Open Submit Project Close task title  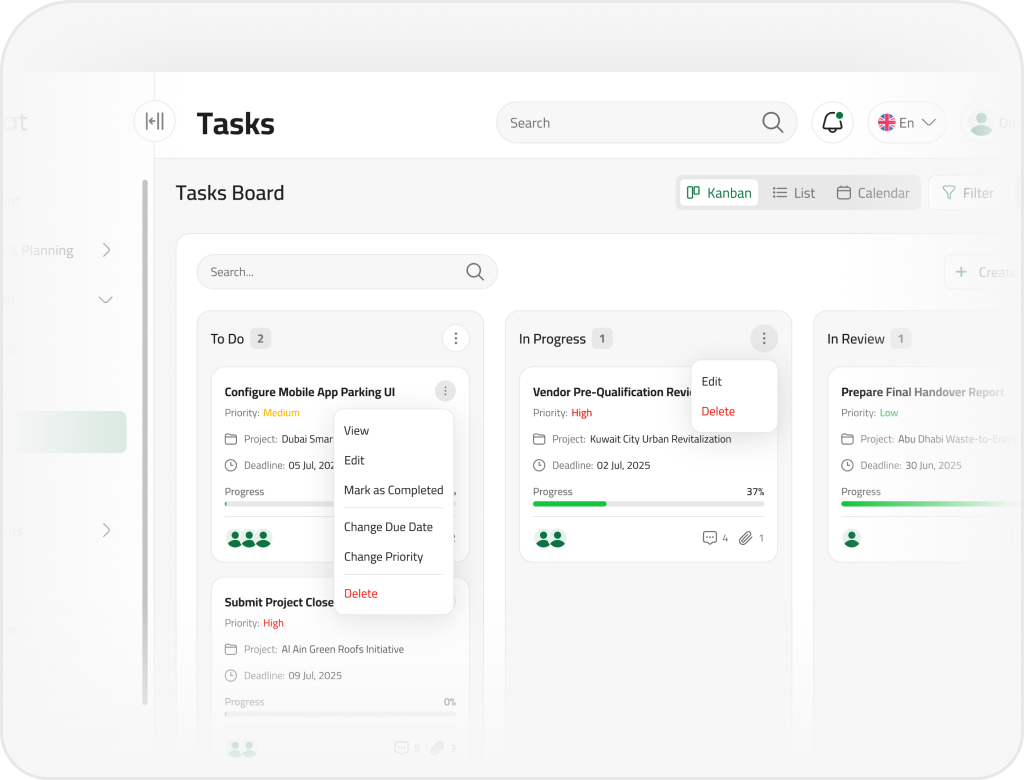tap(279, 602)
